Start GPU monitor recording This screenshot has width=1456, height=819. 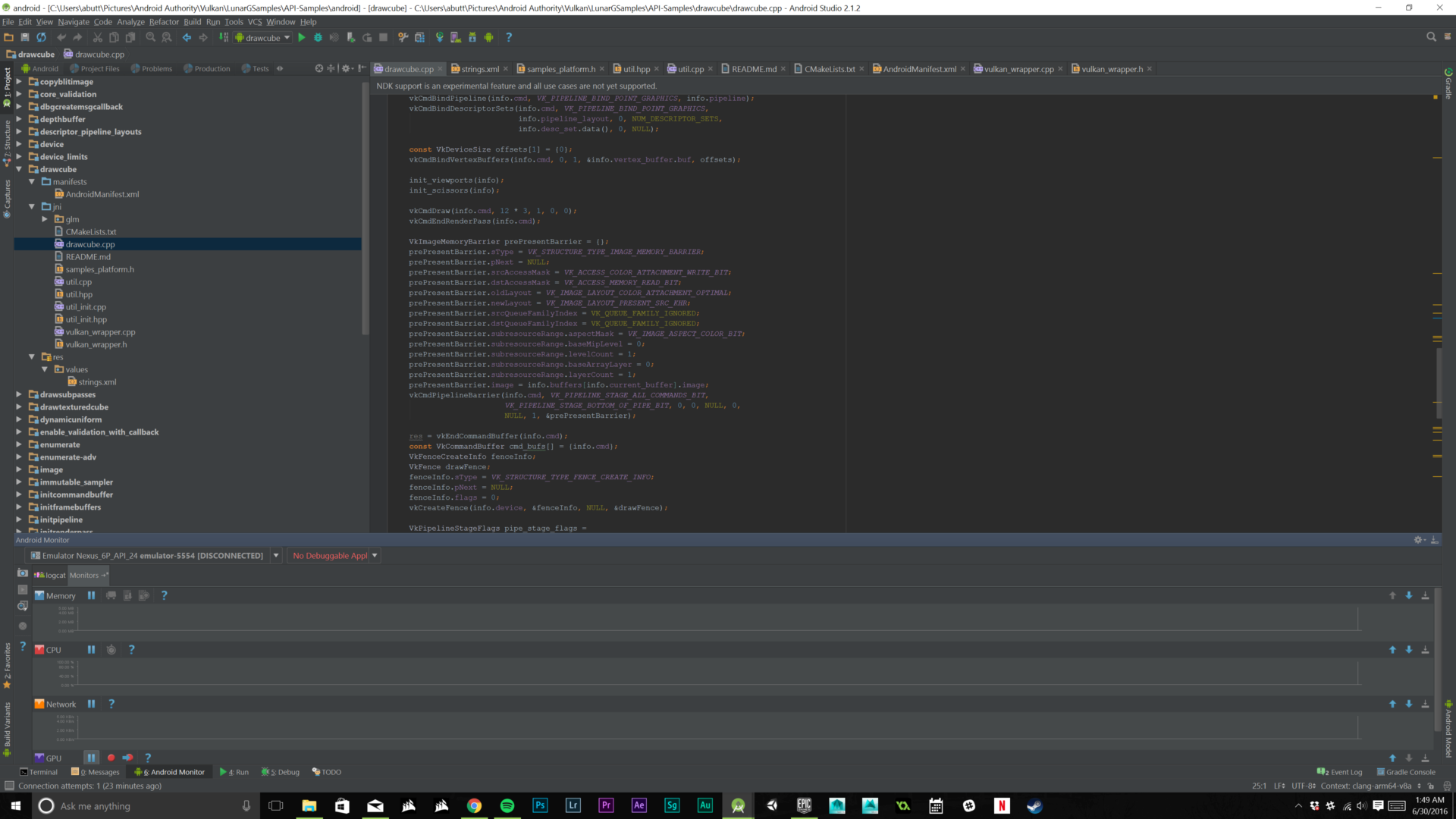(x=111, y=758)
